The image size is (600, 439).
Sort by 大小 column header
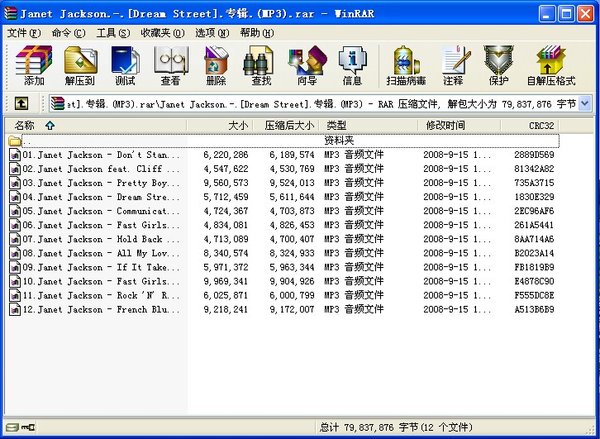[x=220, y=126]
